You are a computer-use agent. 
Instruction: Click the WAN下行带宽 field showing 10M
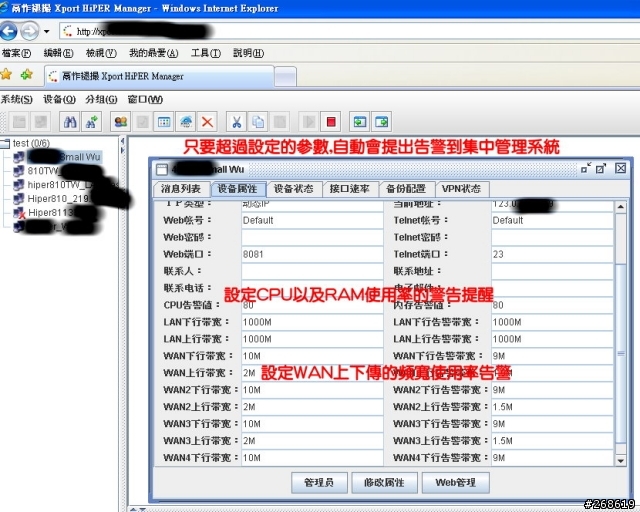tap(312, 356)
